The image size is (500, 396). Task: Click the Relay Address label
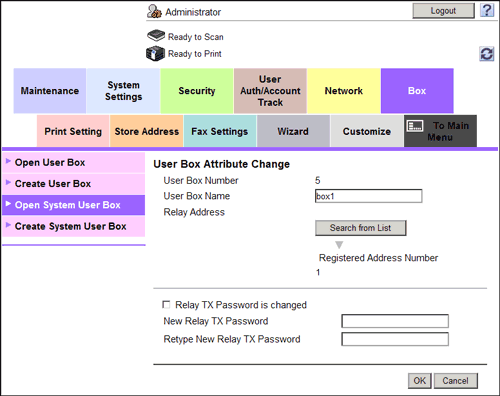point(194,212)
